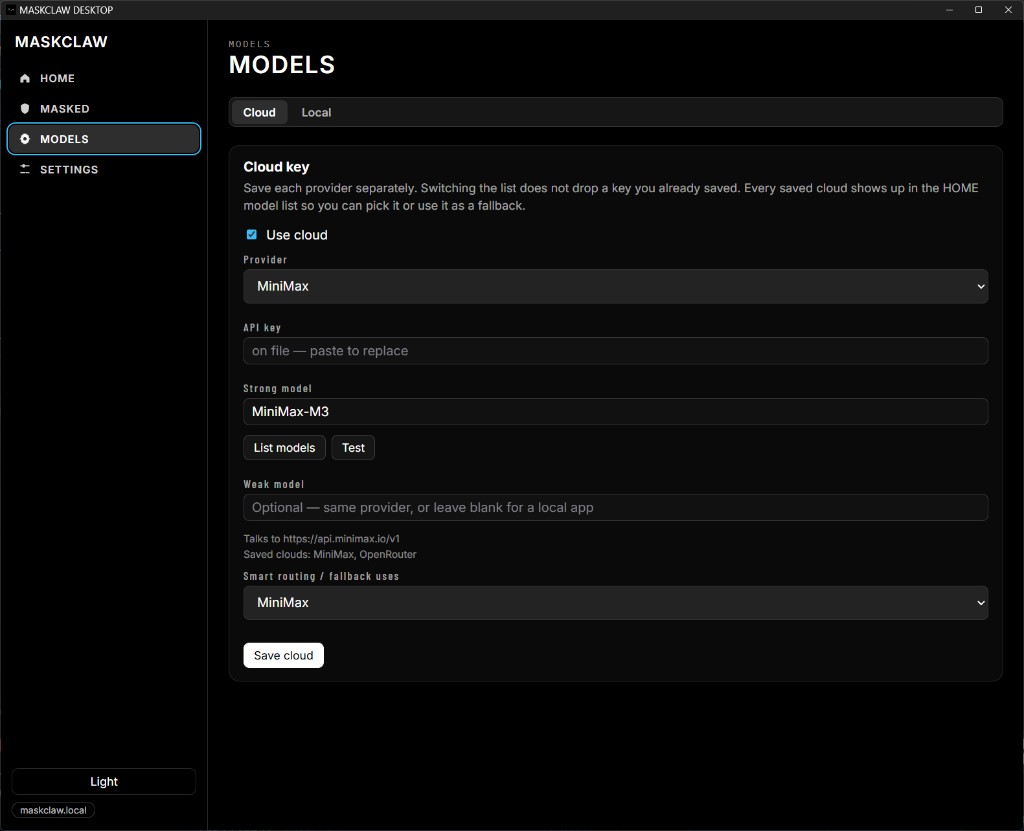Screen dimensions: 1024x831
Task: Click the Weak model input field
Action: coord(615,508)
